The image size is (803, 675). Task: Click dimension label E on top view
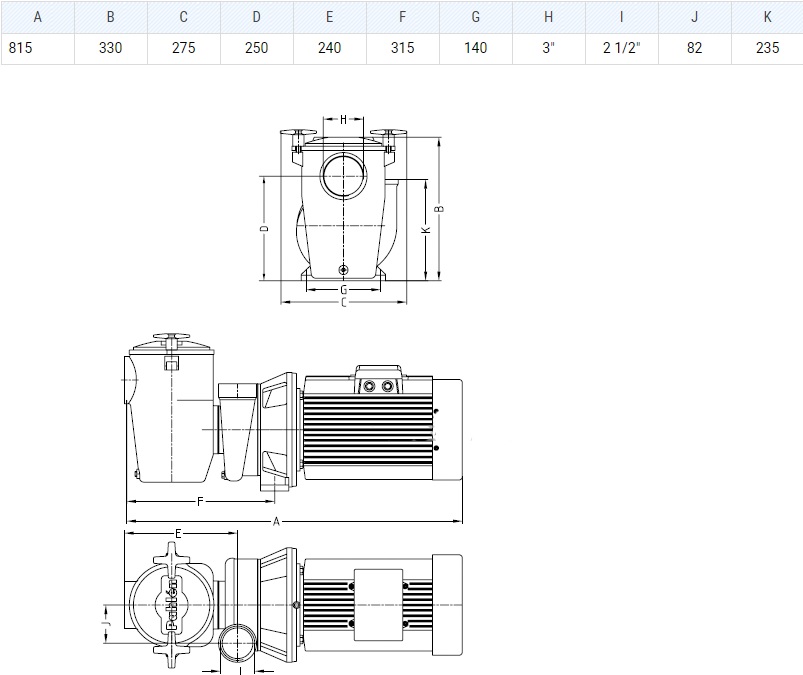[x=177, y=534]
